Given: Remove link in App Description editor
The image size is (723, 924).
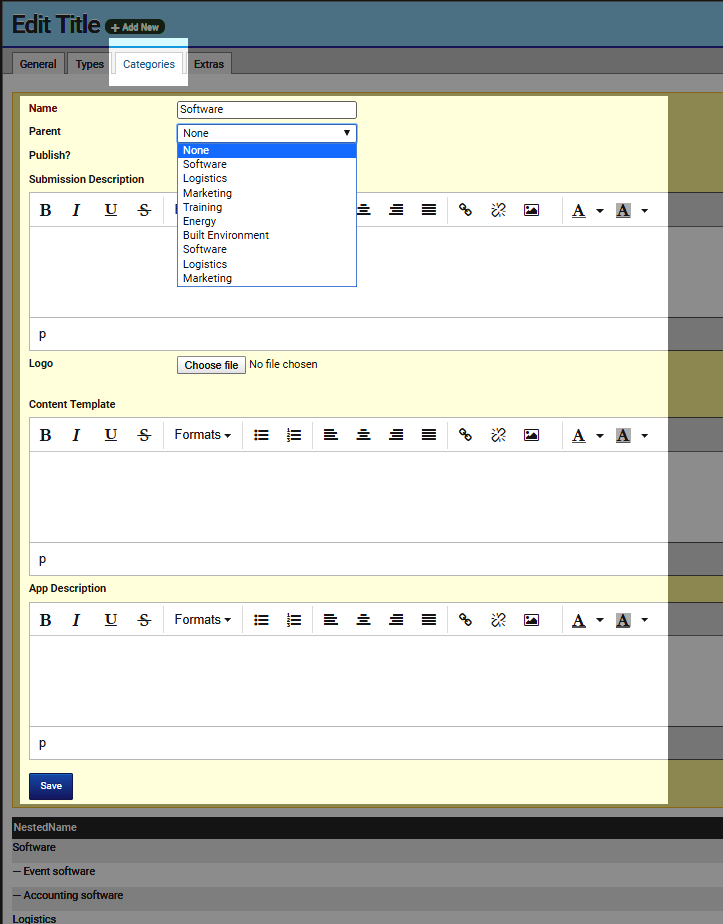Looking at the screenshot, I should pyautogui.click(x=498, y=620).
